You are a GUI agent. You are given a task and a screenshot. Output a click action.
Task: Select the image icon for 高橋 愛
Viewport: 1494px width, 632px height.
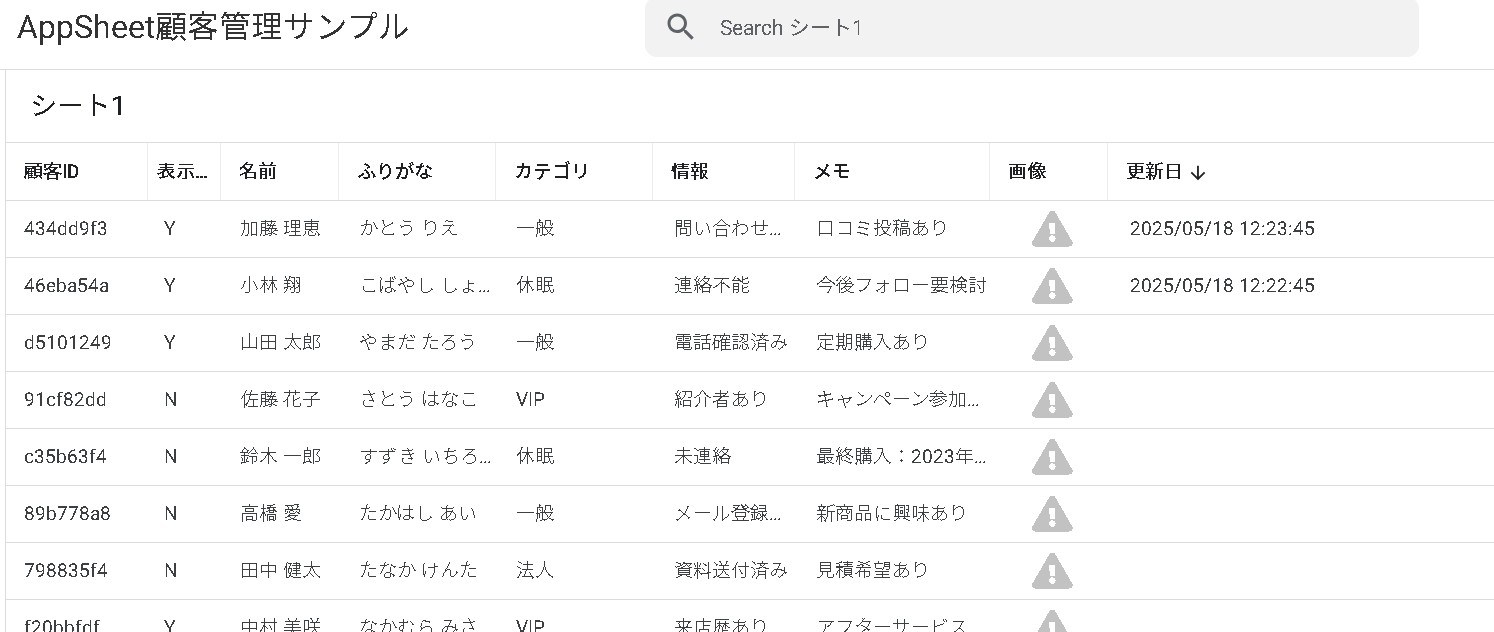[x=1051, y=514]
